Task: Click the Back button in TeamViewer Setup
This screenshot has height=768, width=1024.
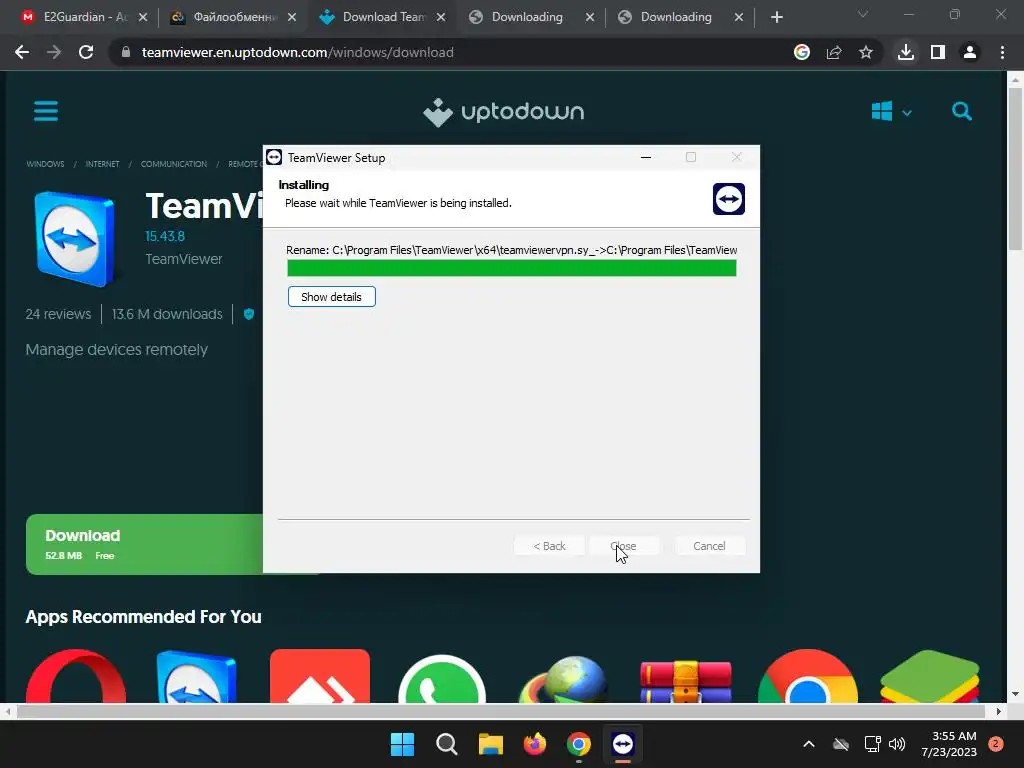Action: pyautogui.click(x=549, y=546)
